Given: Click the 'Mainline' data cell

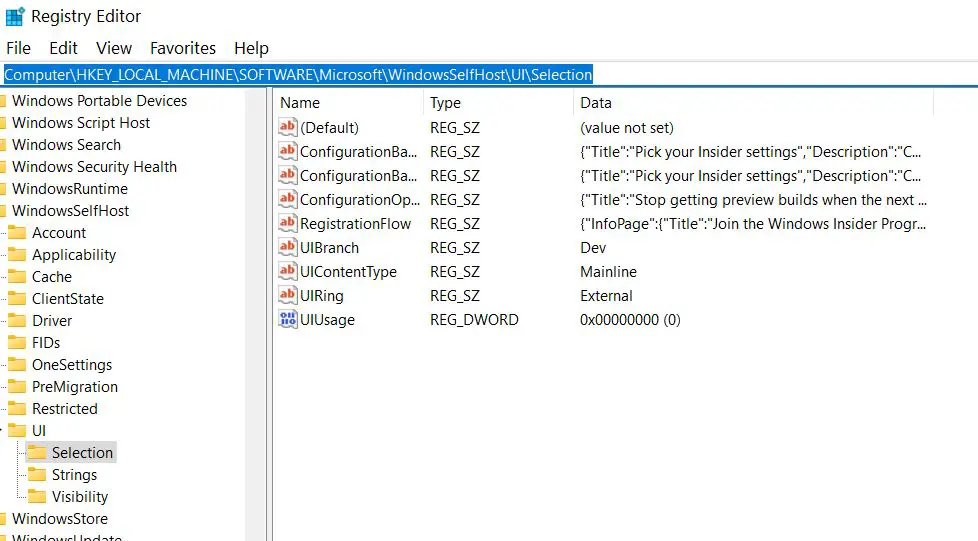Looking at the screenshot, I should coord(608,271).
